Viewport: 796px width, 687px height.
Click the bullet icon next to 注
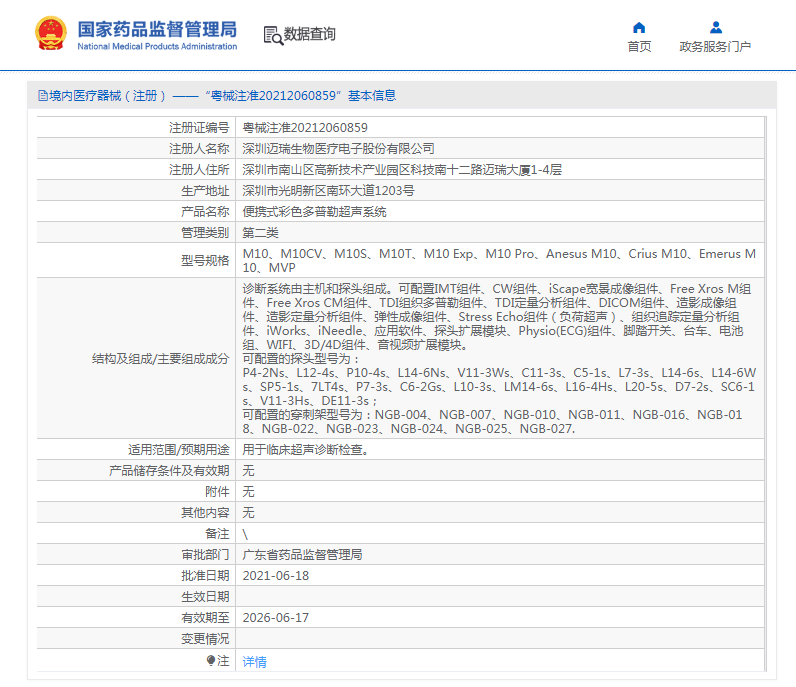point(211,660)
